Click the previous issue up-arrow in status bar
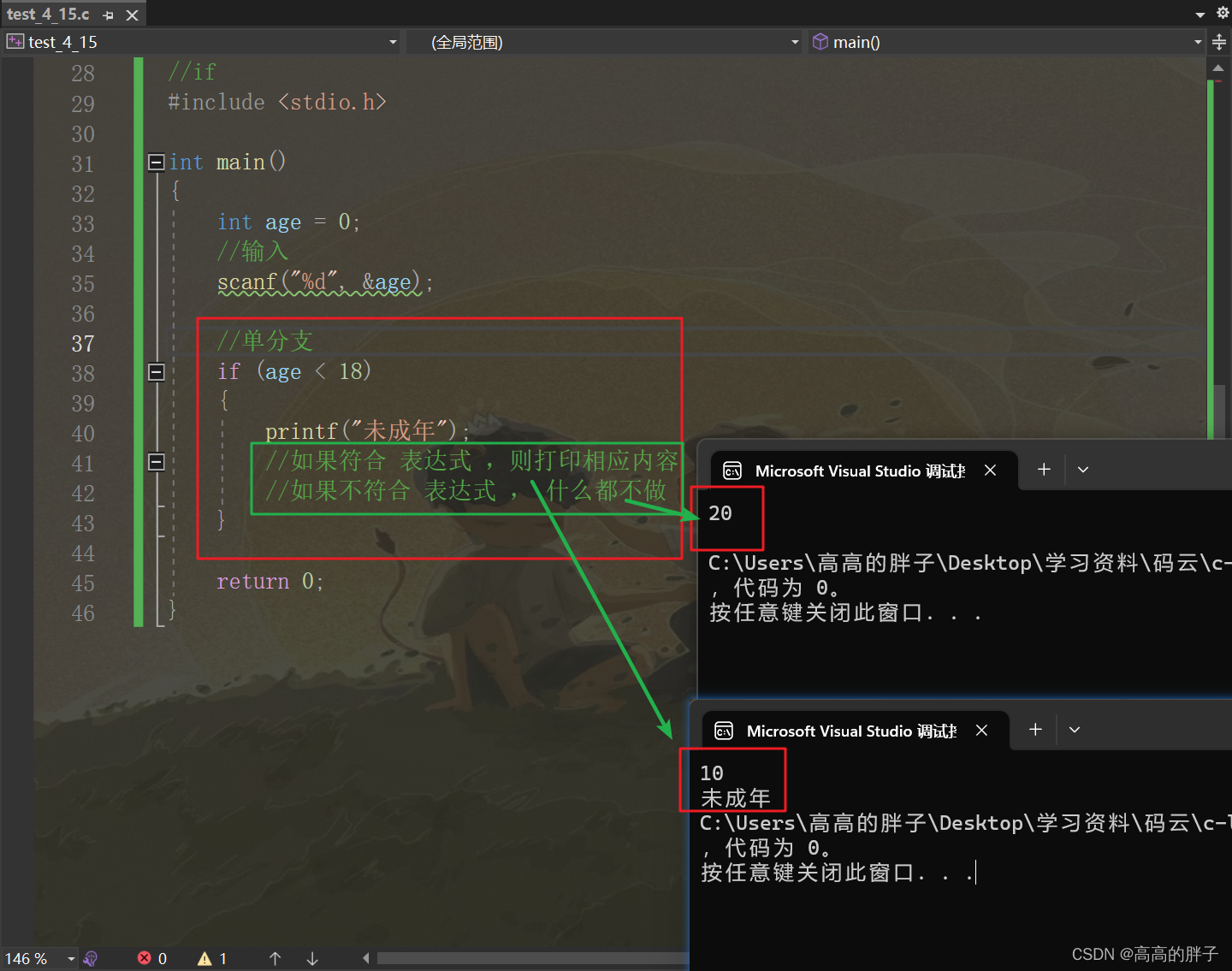The height and width of the screenshot is (971, 1232). point(275,958)
